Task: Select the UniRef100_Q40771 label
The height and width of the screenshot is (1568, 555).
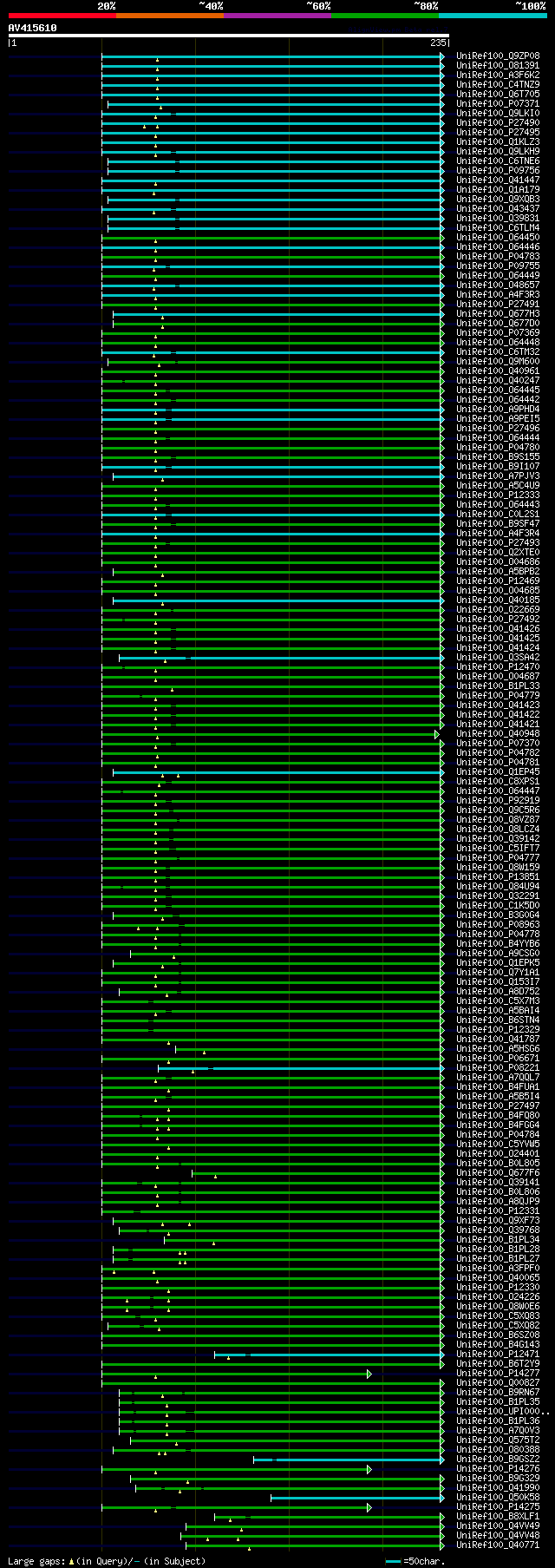Action: coord(498,1545)
